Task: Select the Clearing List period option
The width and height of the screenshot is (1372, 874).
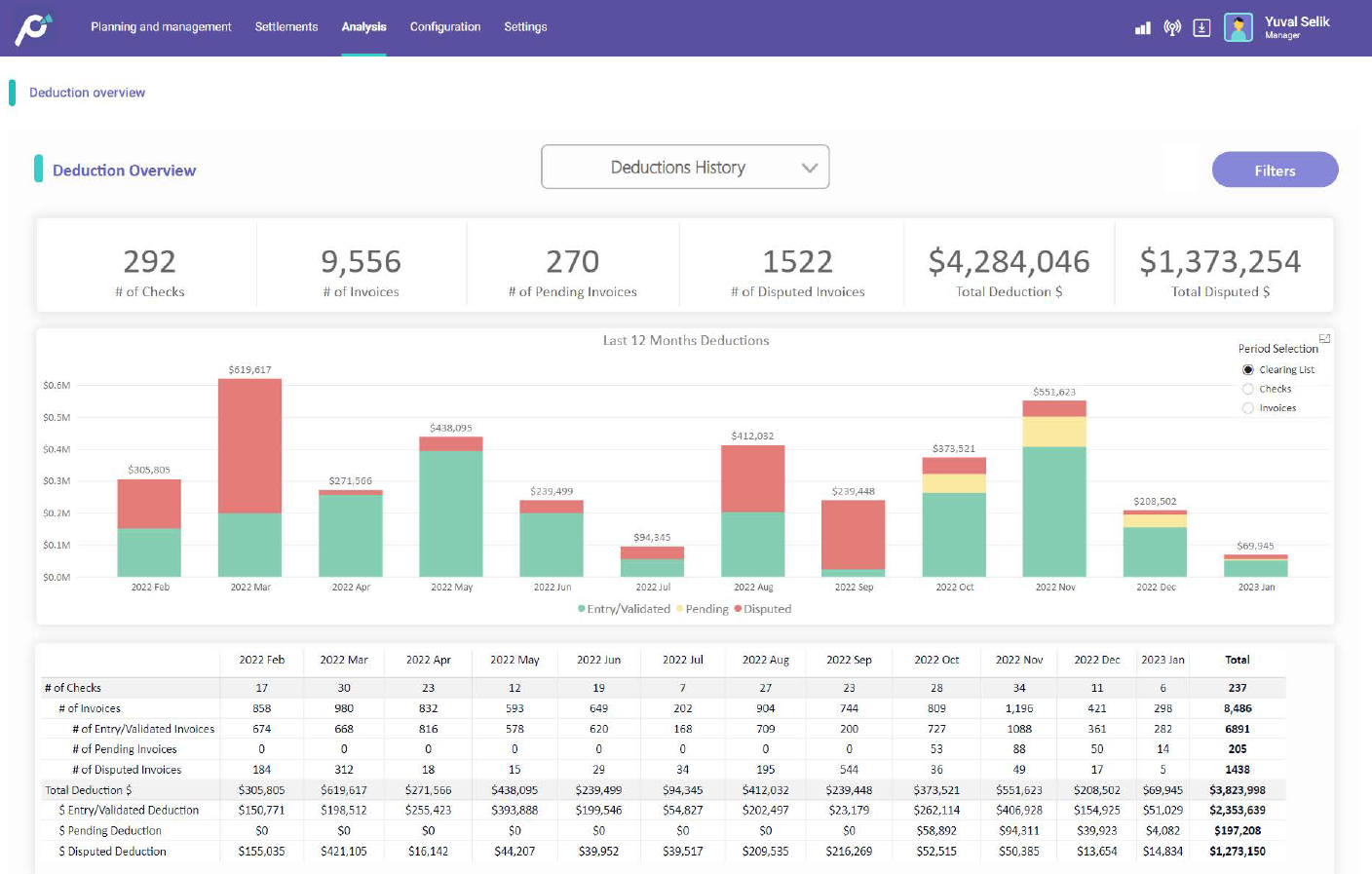Action: 1248,369
